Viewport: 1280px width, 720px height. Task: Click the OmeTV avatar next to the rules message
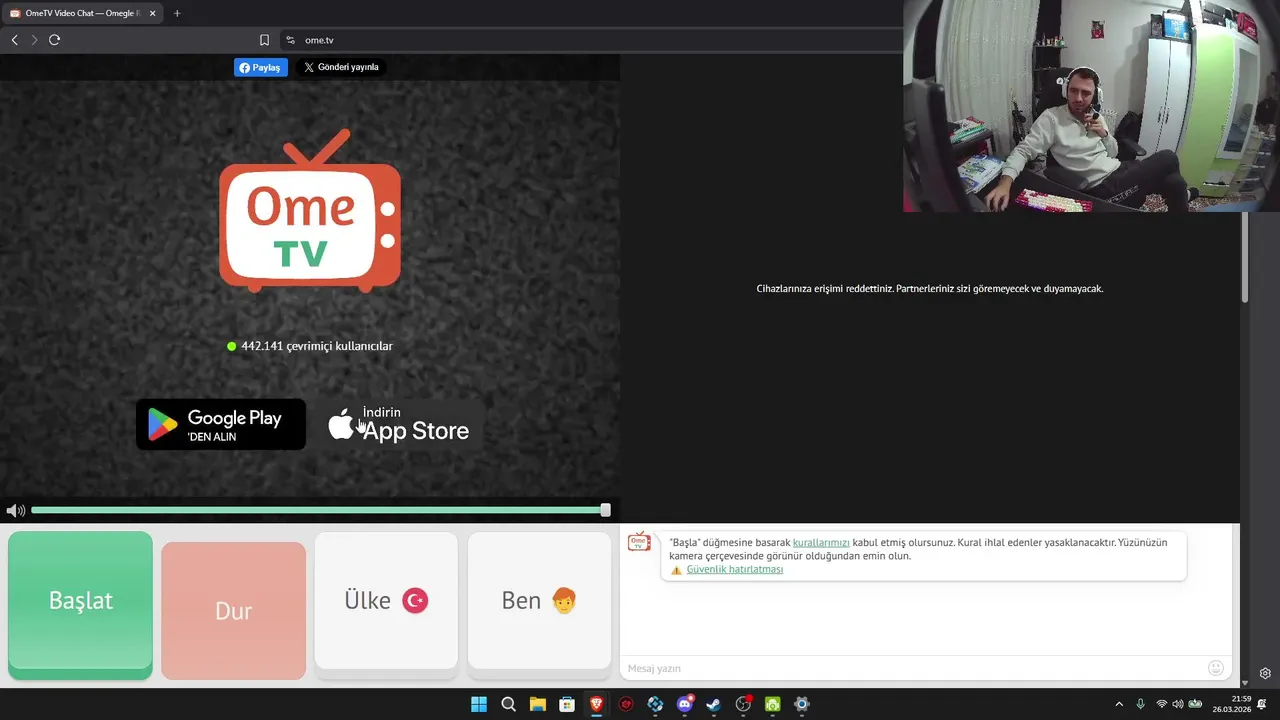click(x=639, y=542)
